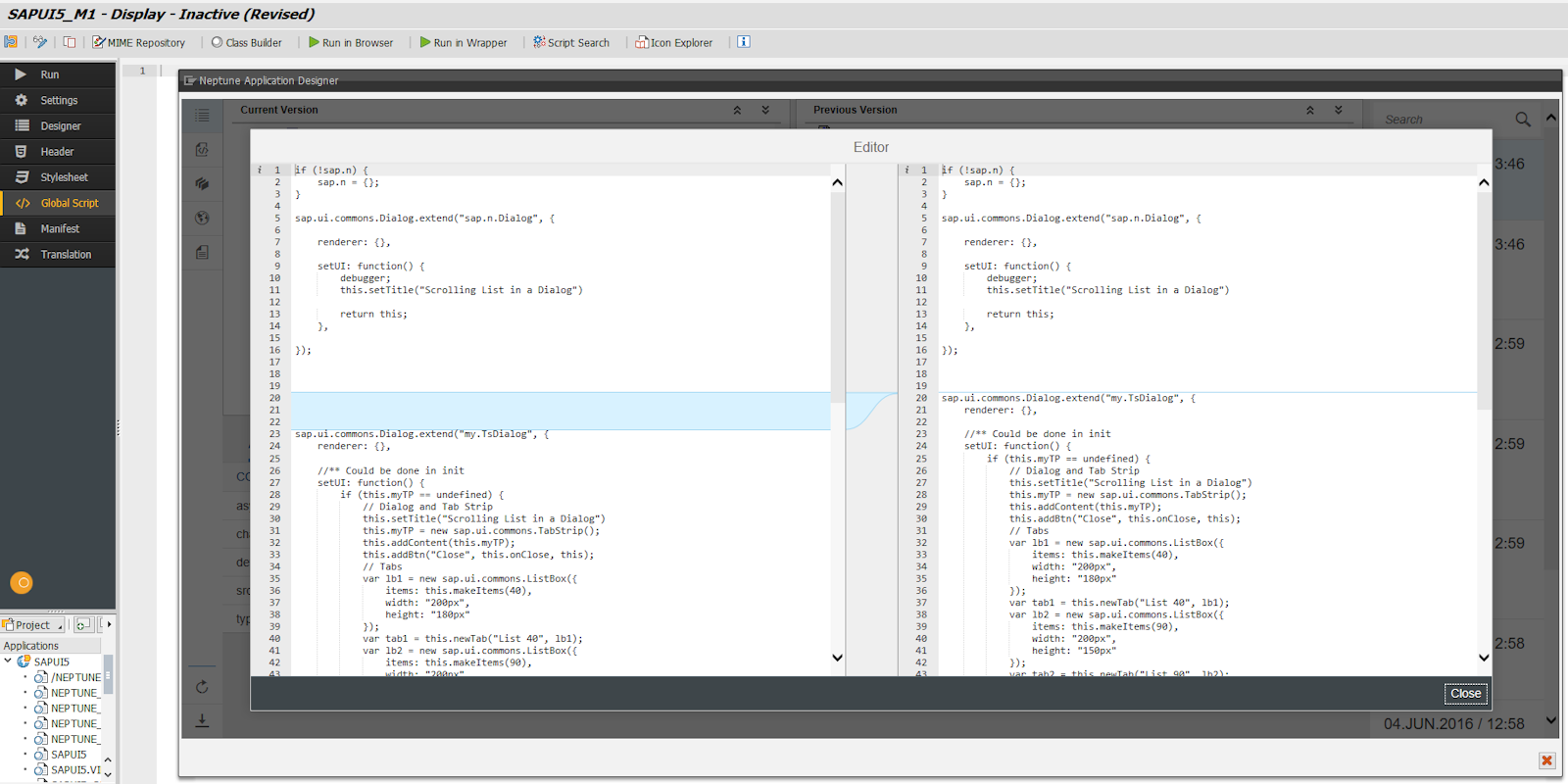Click the left editor's scroll-up arrow
Screen dimensions: 1568x784
point(837,182)
